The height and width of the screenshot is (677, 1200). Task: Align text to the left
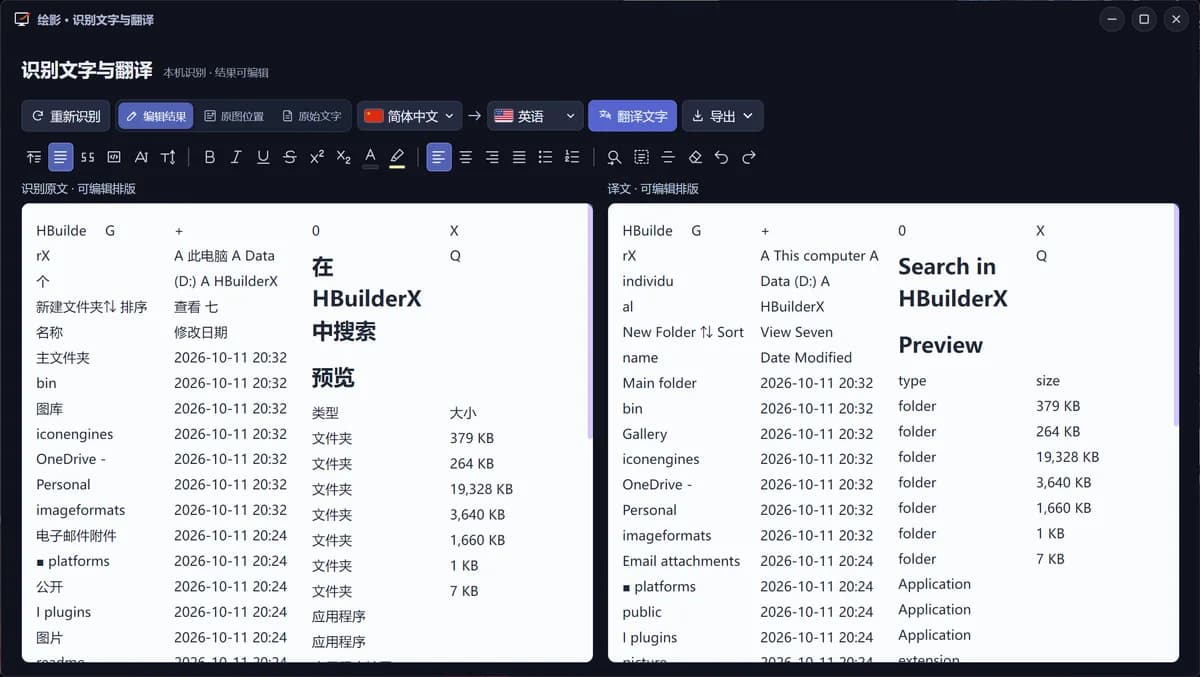pyautogui.click(x=439, y=157)
